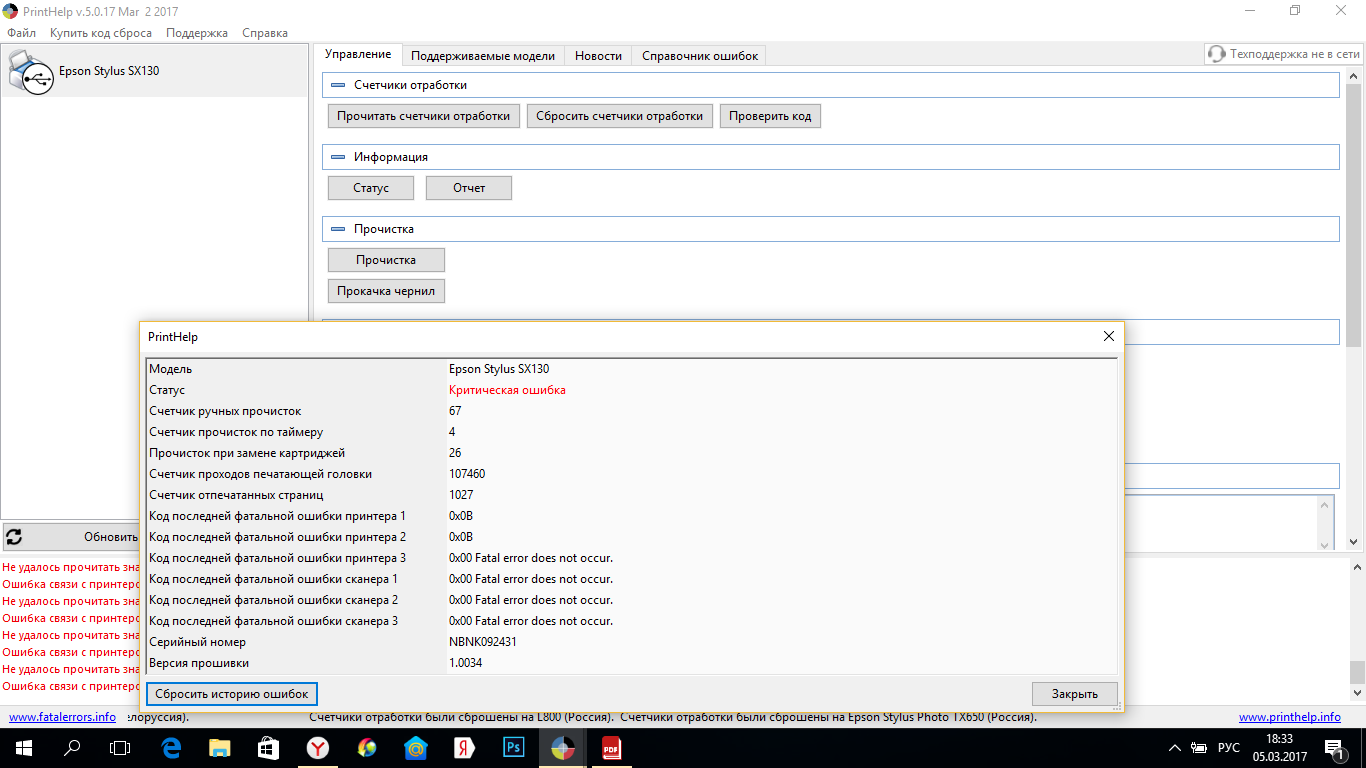Open the Windows Store taskbar icon

pos(268,747)
